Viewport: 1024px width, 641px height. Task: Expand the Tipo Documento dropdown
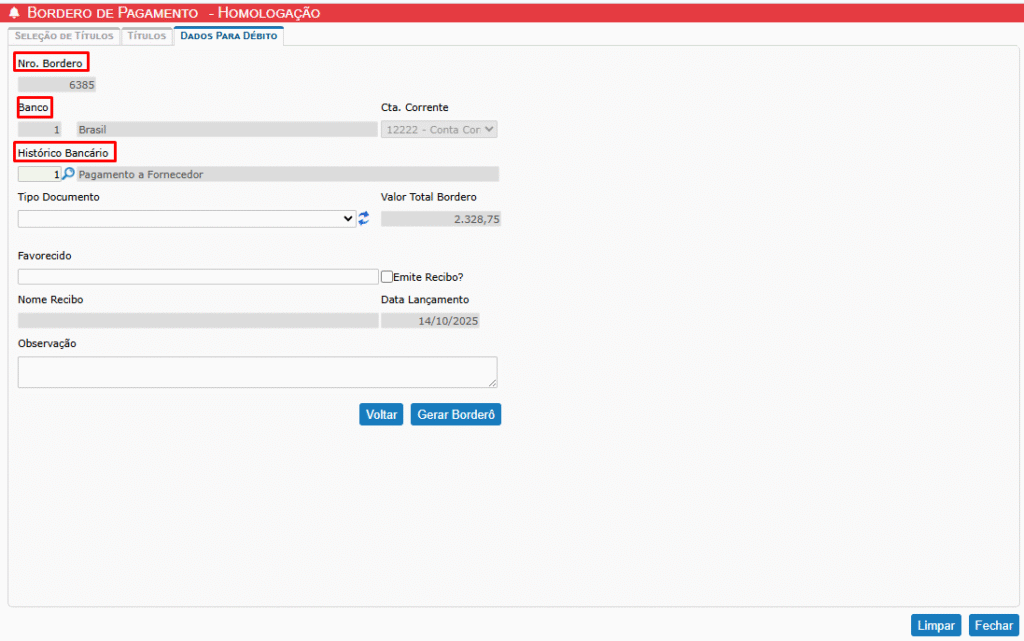pyautogui.click(x=187, y=218)
